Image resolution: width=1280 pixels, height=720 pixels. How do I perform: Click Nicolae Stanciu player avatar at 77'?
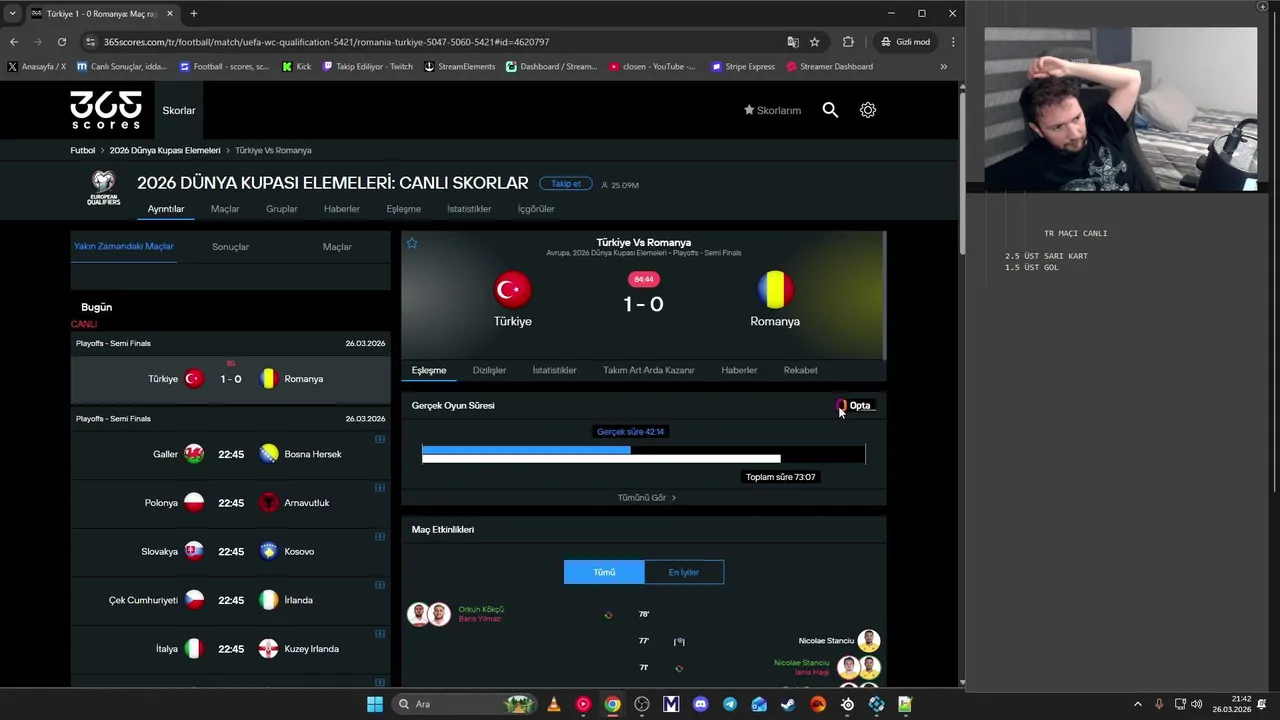pyautogui.click(x=869, y=640)
